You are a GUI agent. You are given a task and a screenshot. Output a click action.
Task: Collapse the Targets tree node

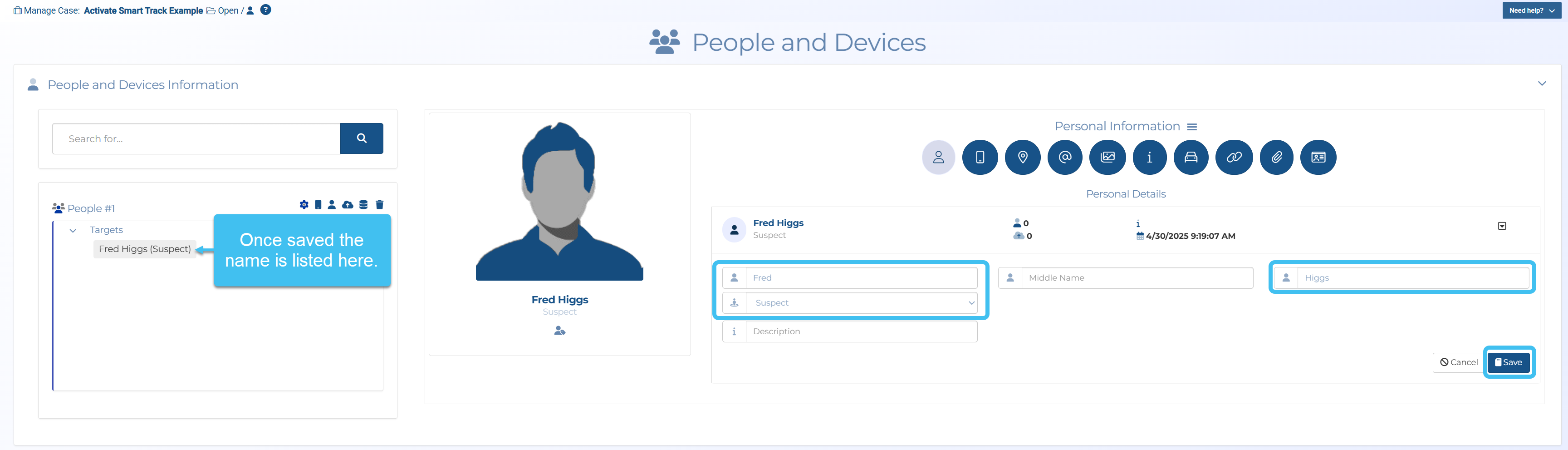point(73,230)
